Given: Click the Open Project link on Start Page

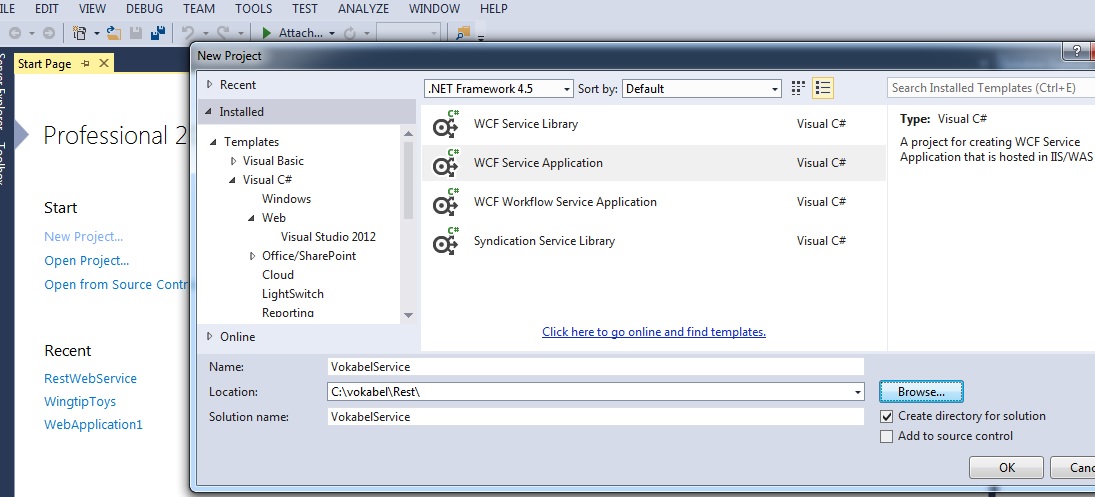Looking at the screenshot, I should click(87, 261).
